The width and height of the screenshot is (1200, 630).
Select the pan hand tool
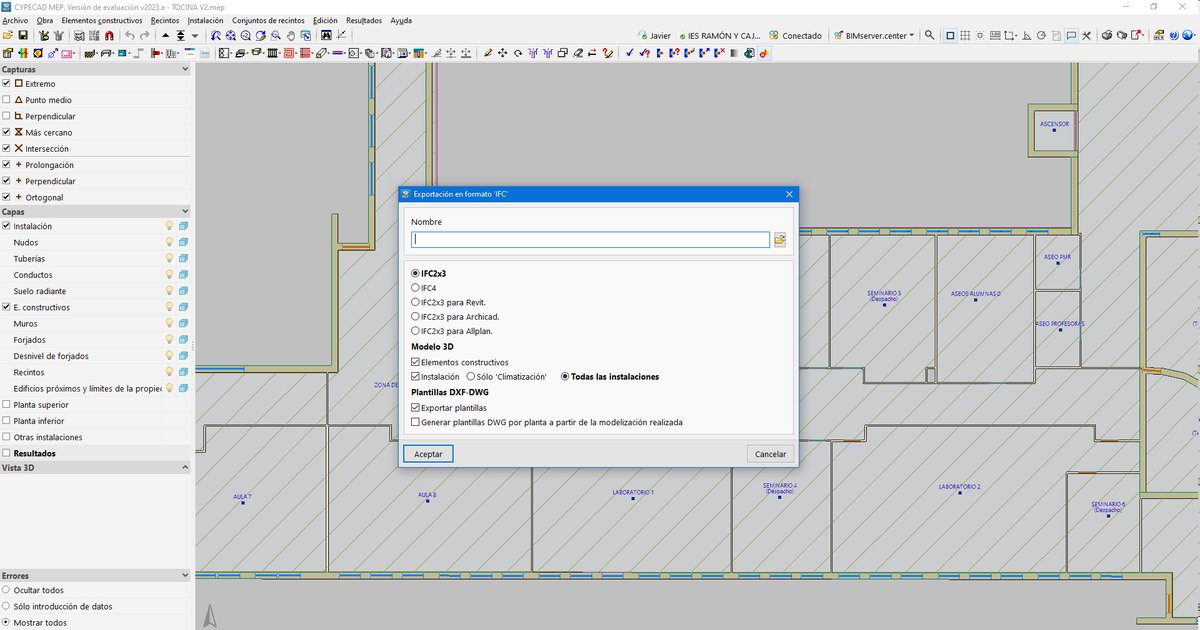291,35
